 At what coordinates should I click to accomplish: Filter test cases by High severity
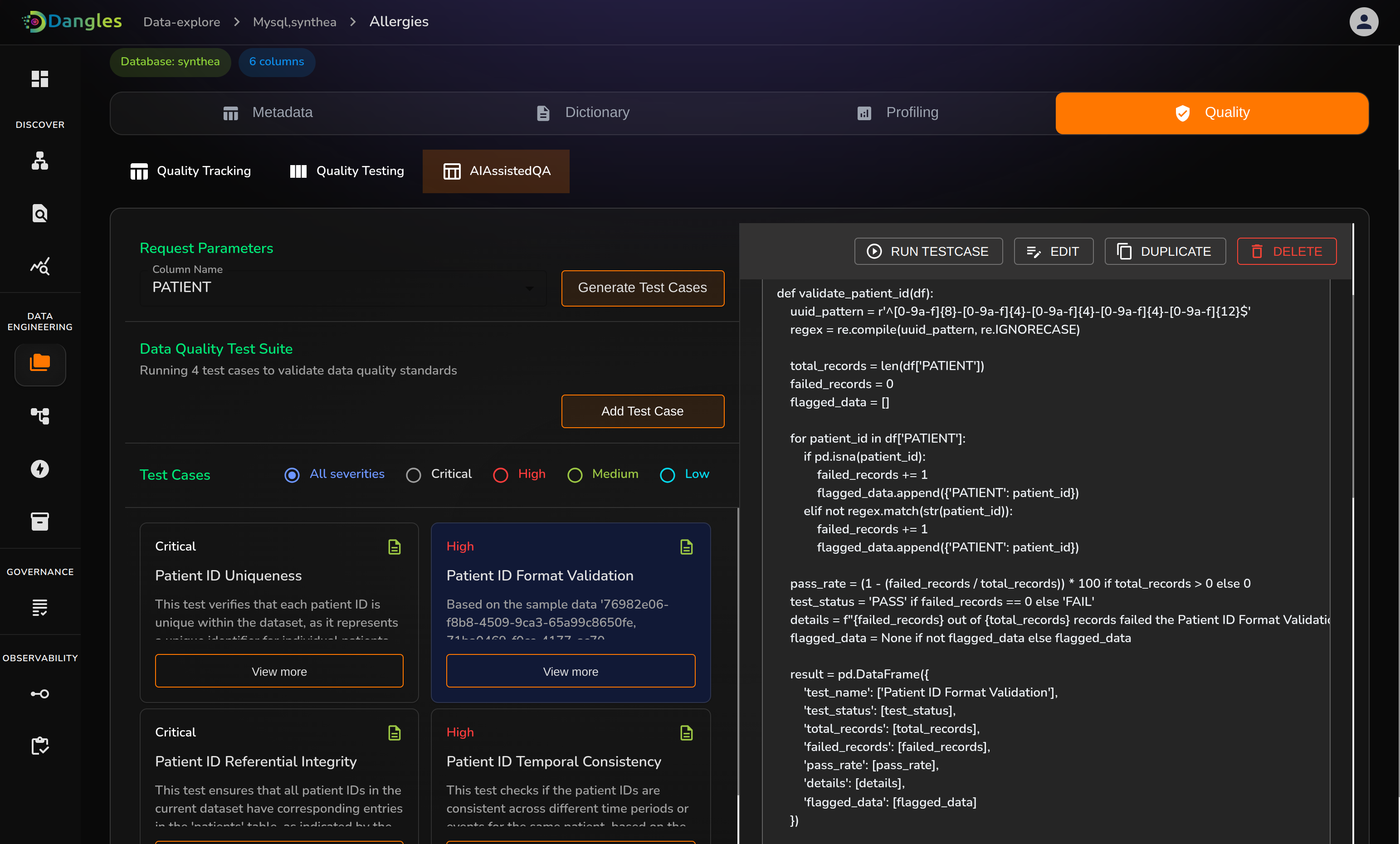coord(501,474)
